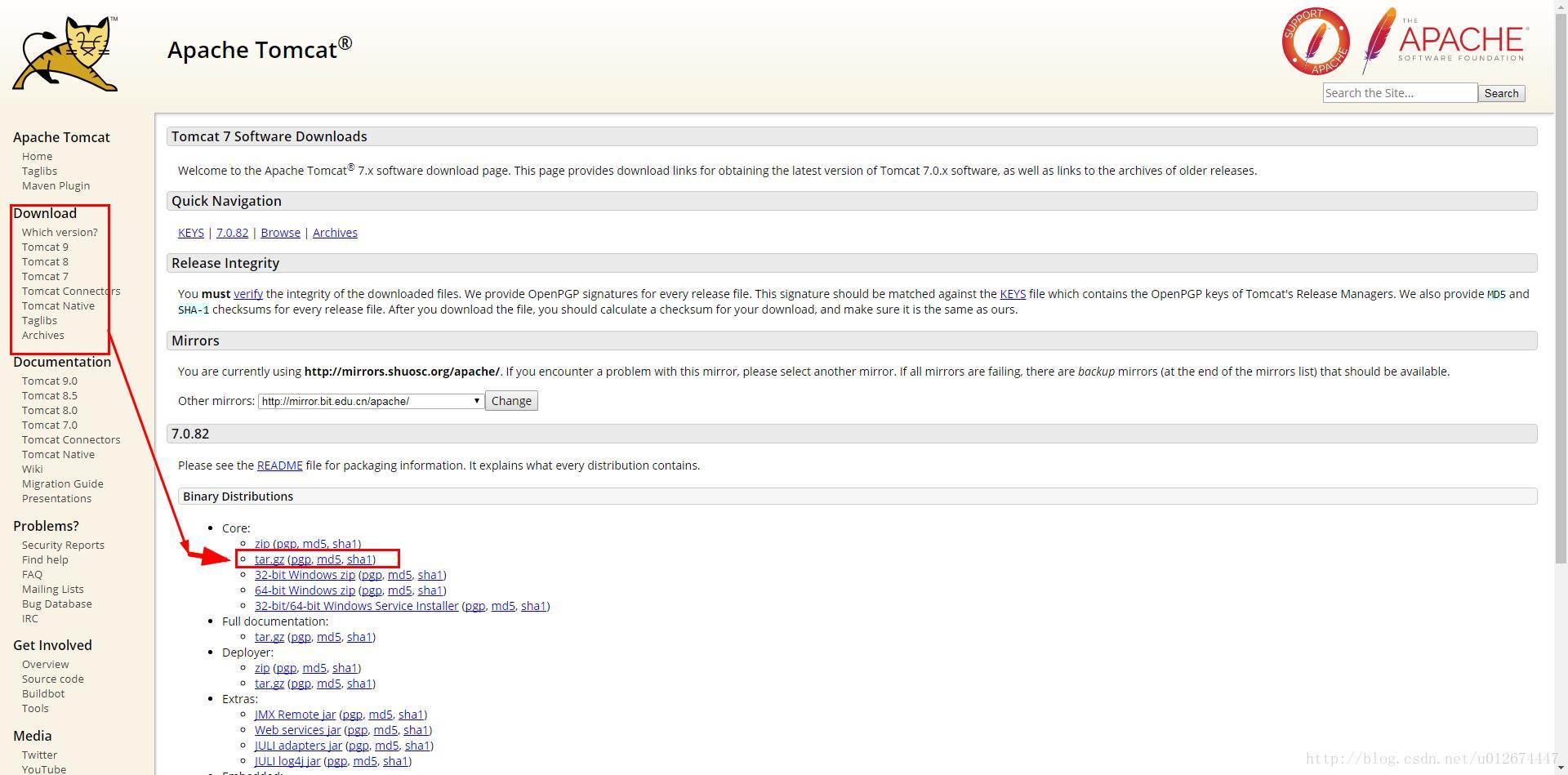Open Which version? under Download
Viewport: 1568px width, 775px height.
coord(60,232)
